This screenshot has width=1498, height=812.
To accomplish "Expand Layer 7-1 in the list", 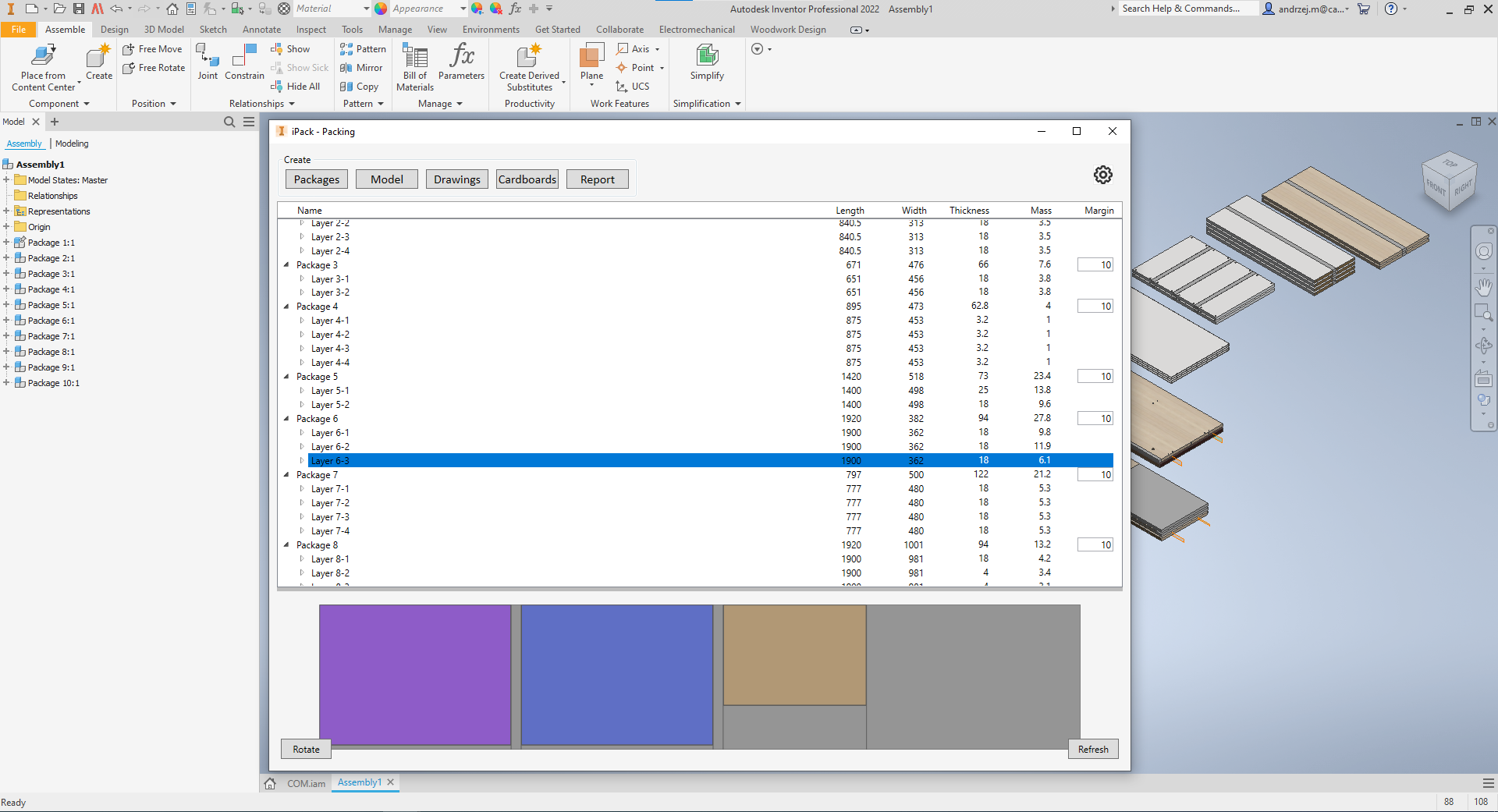I will coord(302,489).
